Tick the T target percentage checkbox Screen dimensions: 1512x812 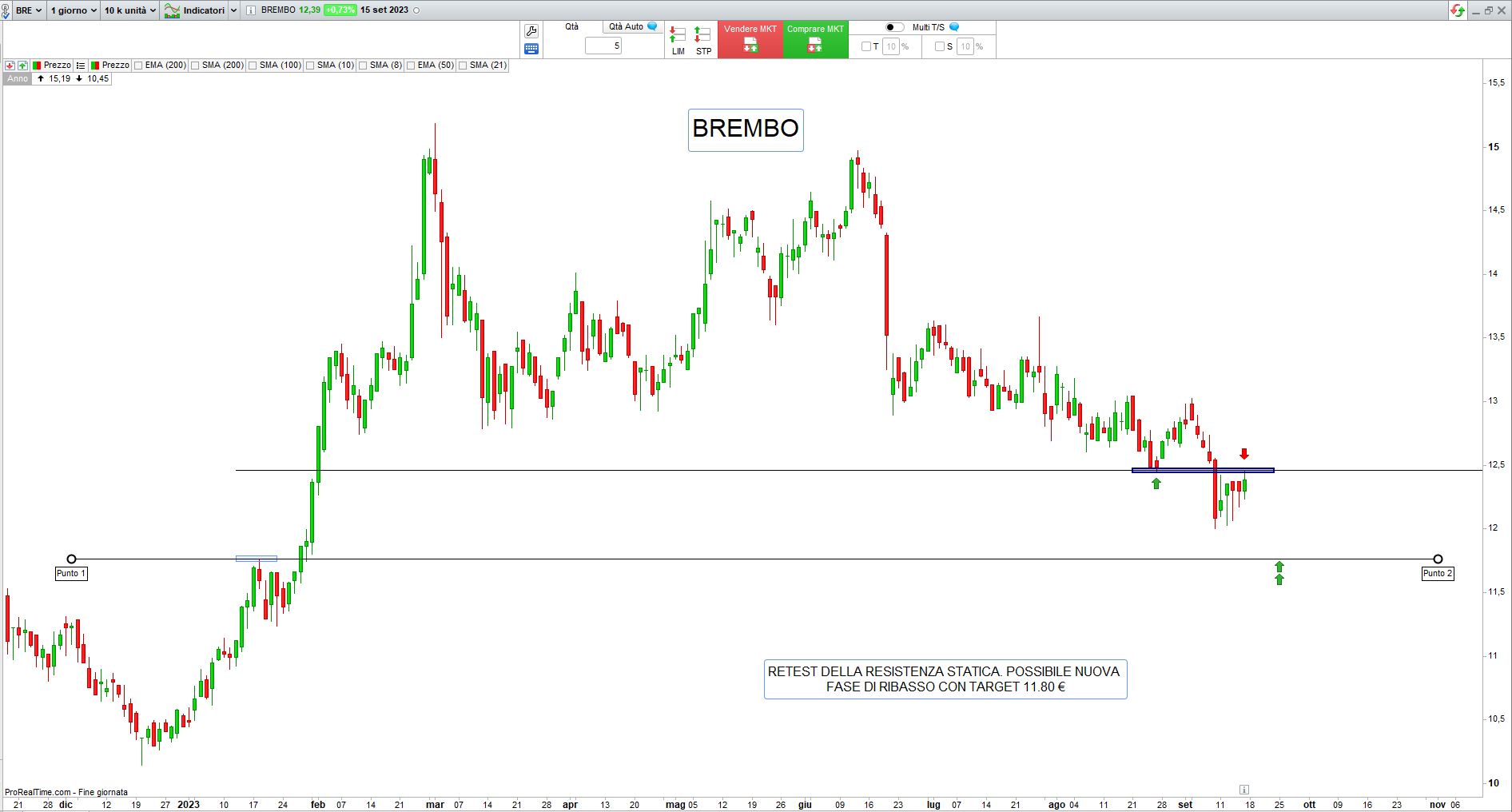tap(865, 46)
